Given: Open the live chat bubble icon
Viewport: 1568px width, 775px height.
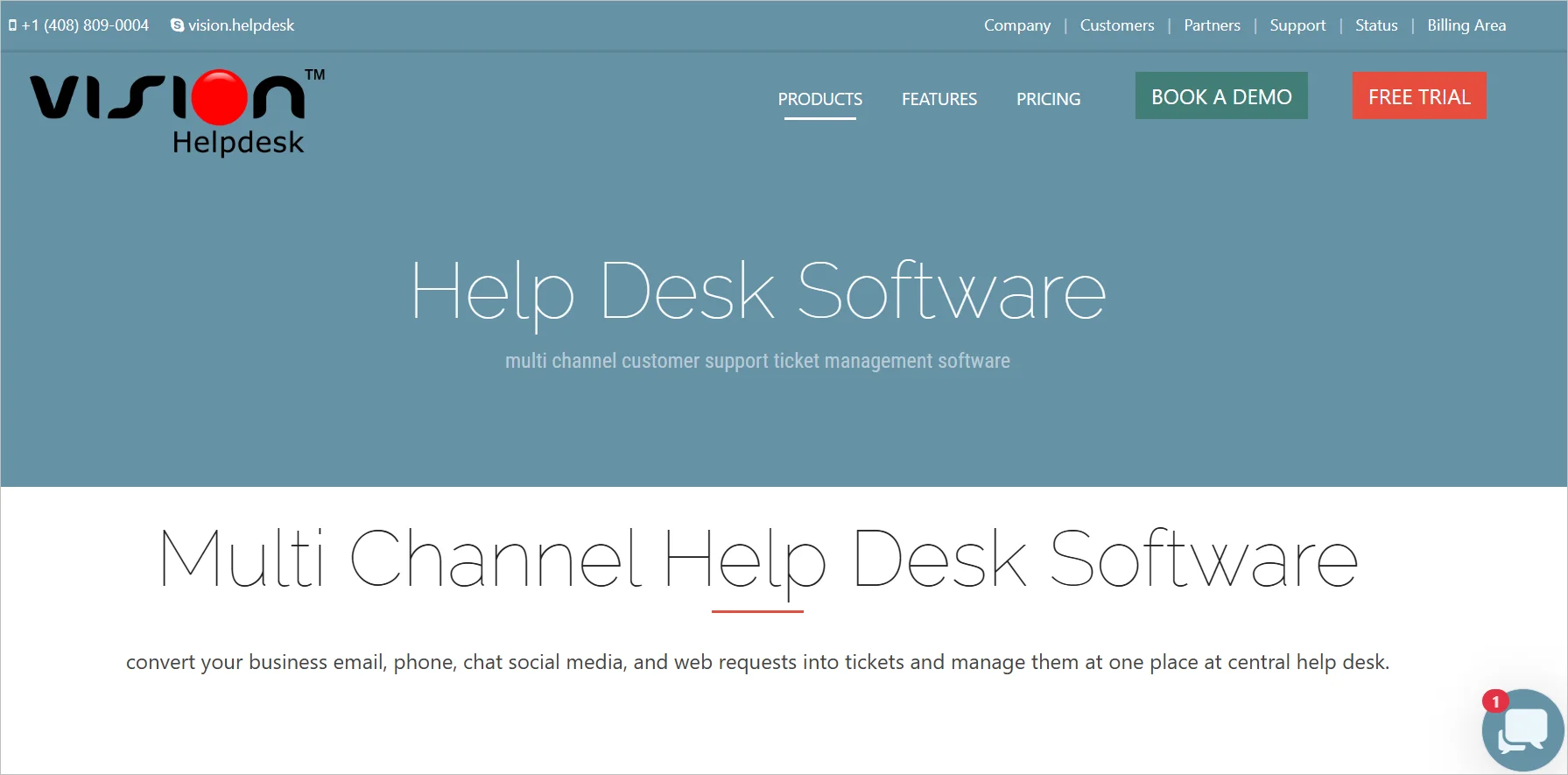Looking at the screenshot, I should 1522,729.
